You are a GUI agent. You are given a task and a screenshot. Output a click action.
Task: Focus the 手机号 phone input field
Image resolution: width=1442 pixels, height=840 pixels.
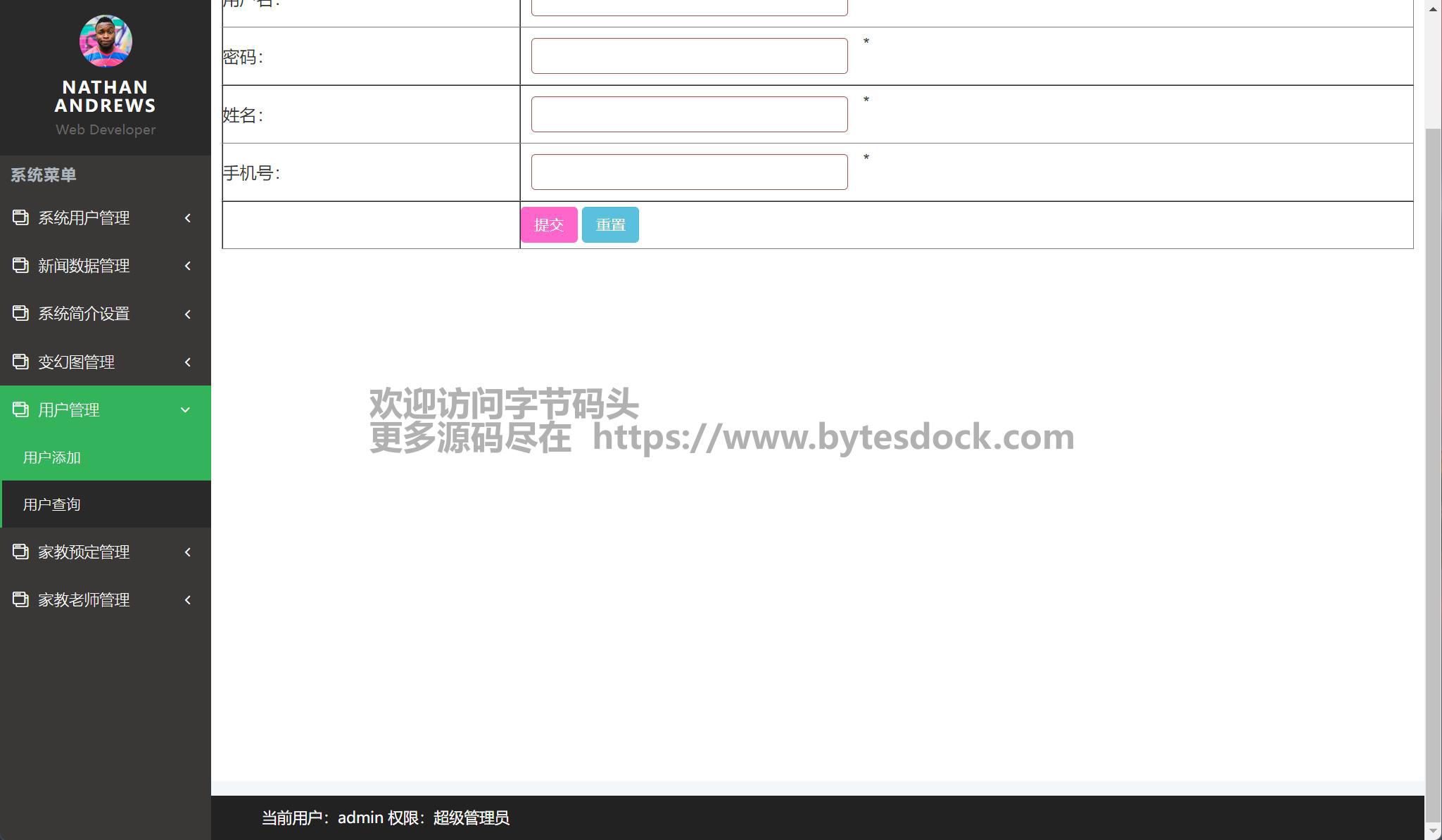(x=688, y=172)
